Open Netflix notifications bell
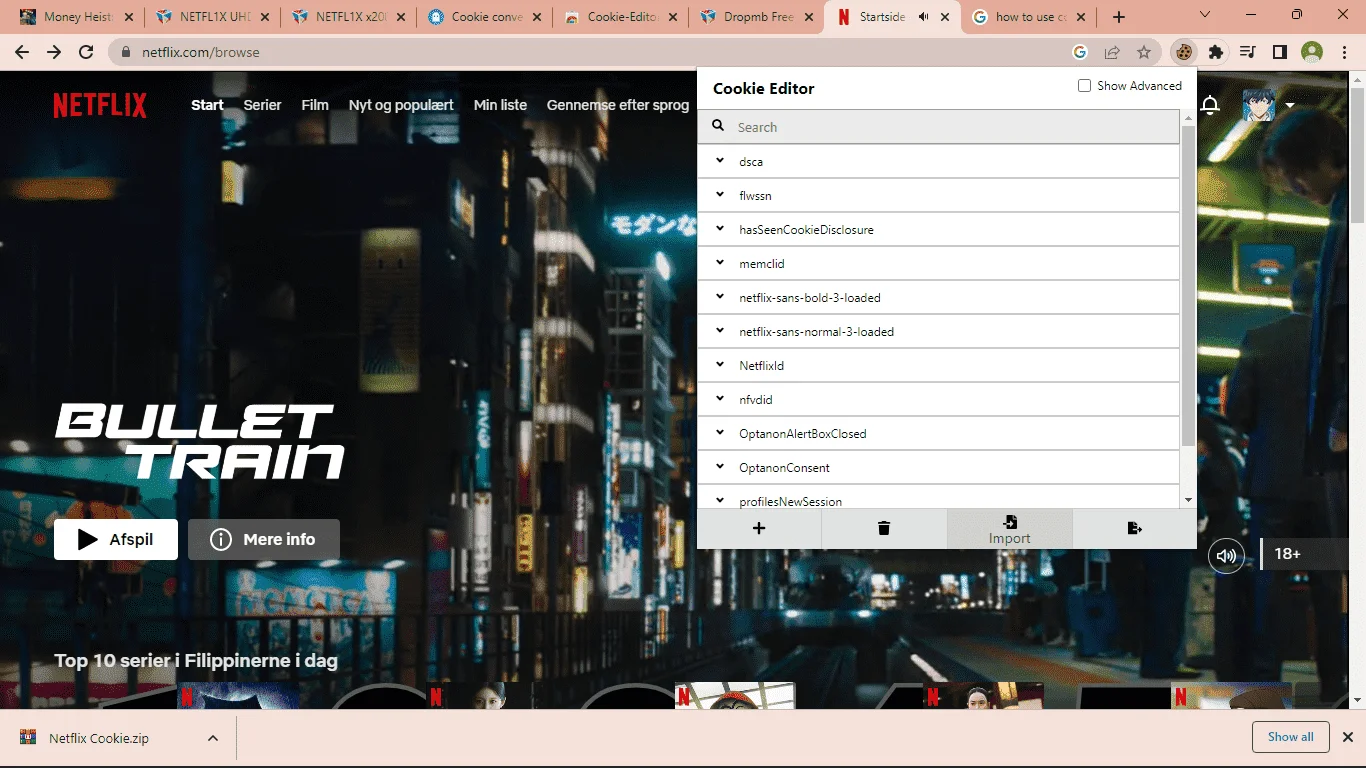 [1210, 105]
